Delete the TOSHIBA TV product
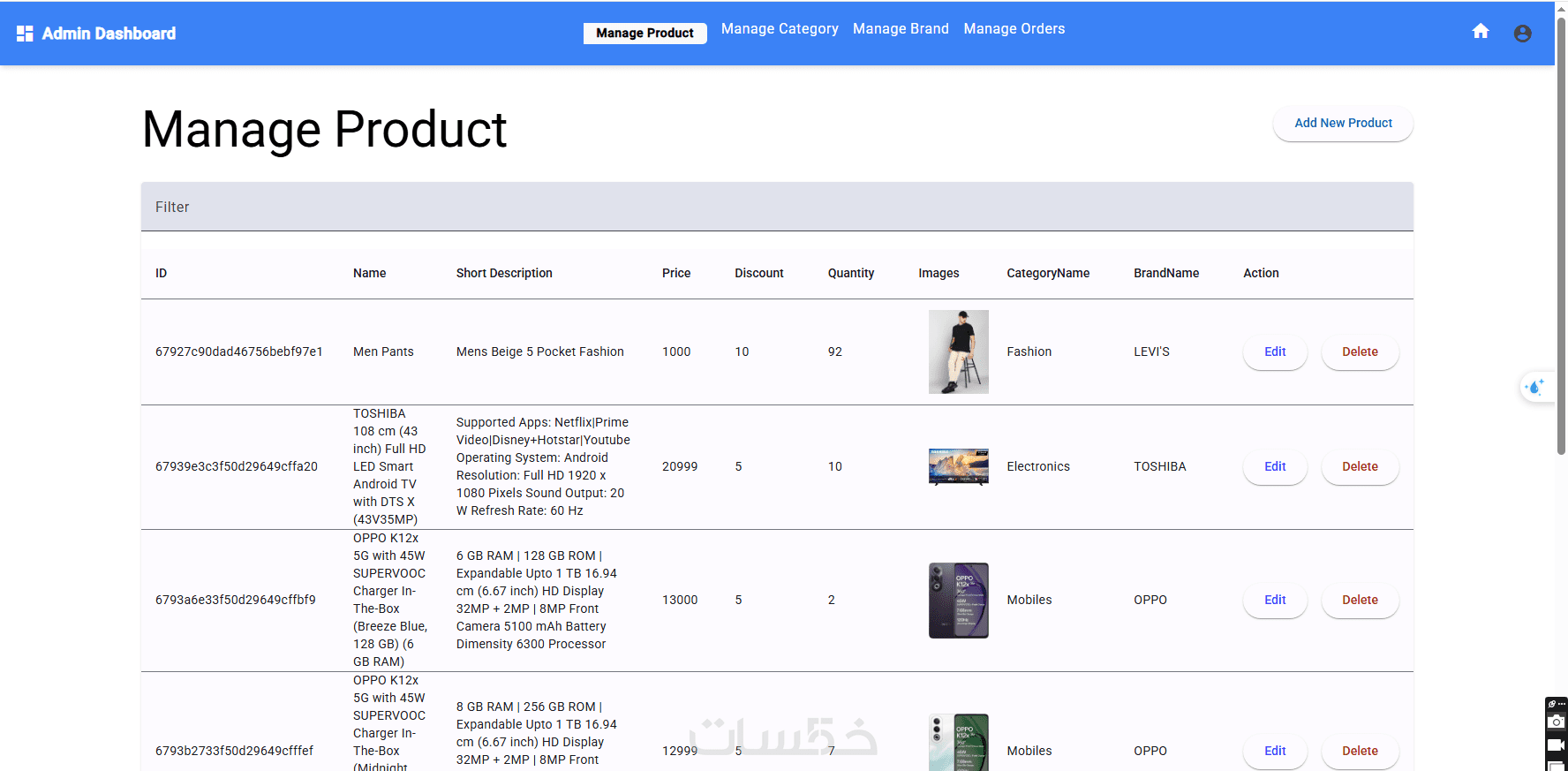Image resolution: width=1568 pixels, height=771 pixels. [1360, 466]
